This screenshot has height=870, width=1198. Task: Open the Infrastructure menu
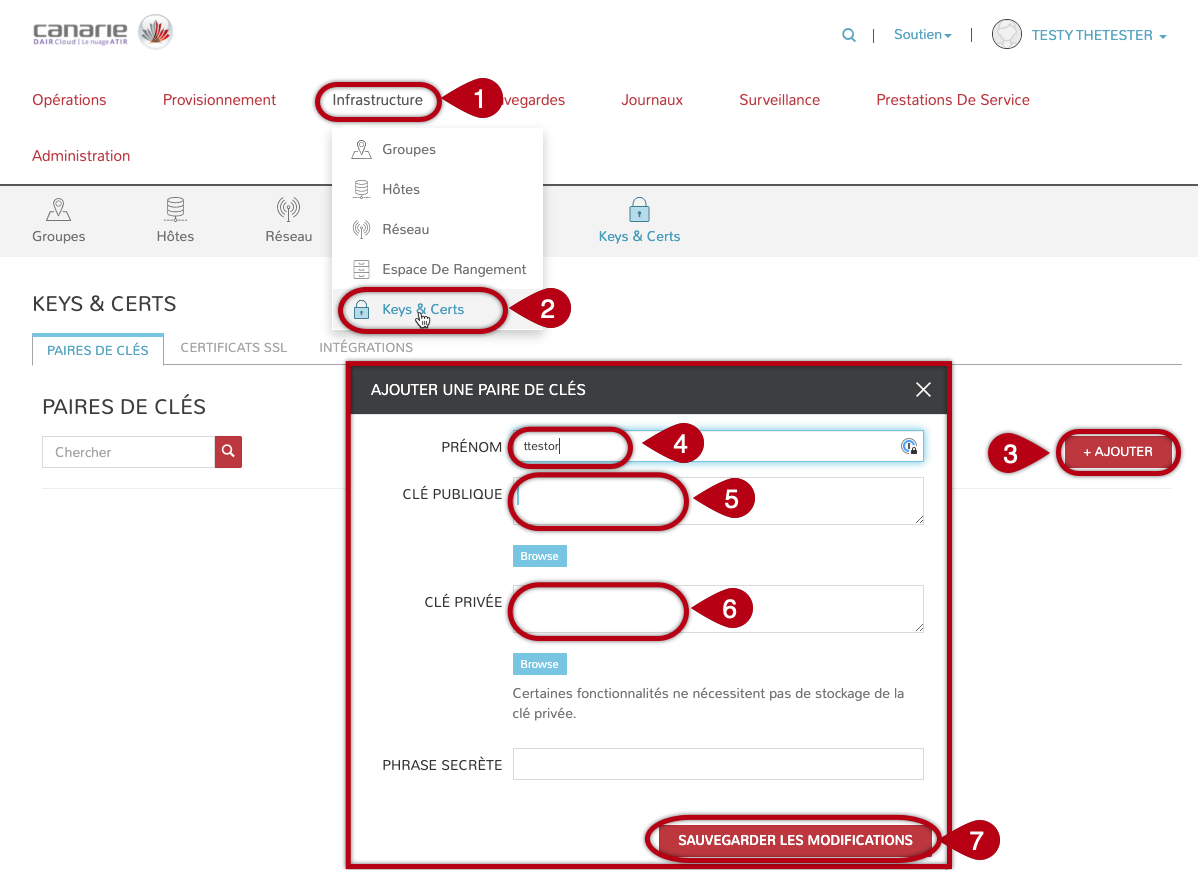click(377, 100)
